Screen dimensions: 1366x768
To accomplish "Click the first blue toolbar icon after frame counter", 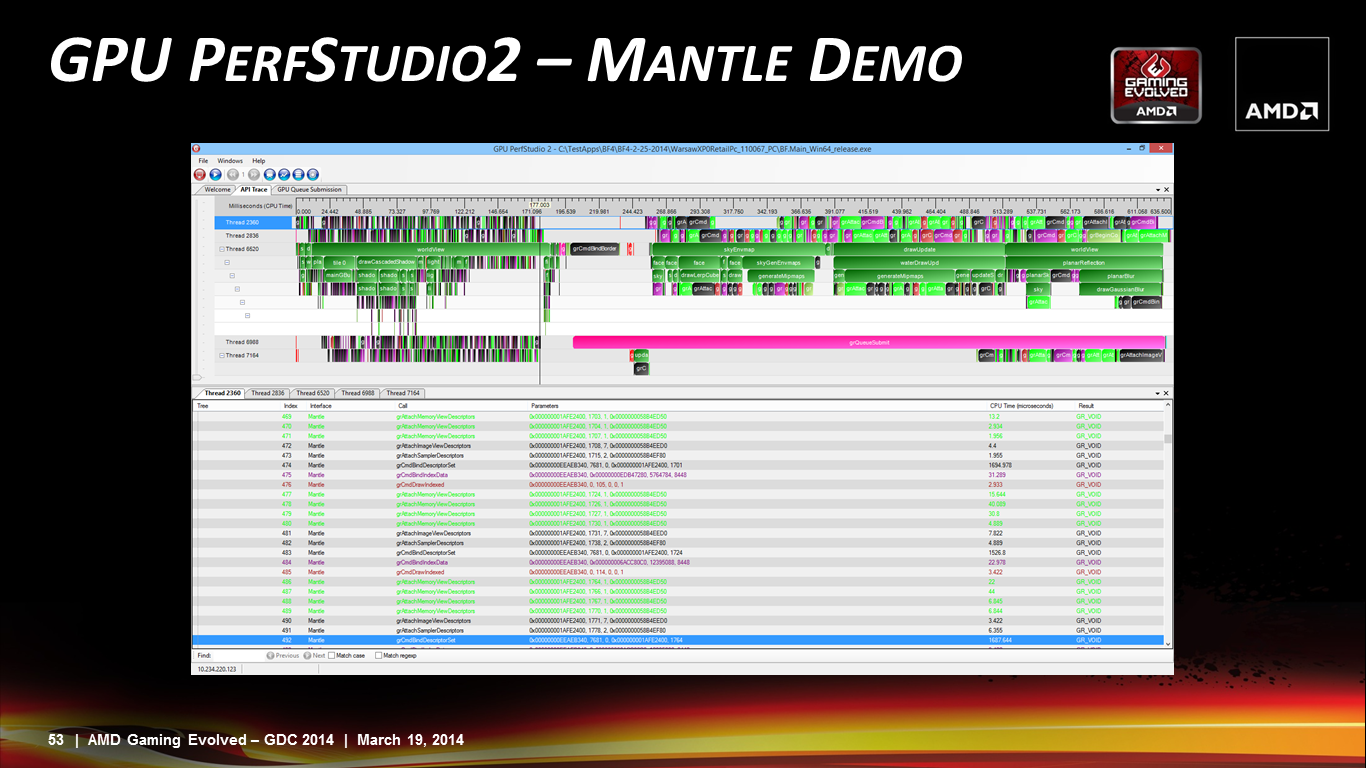I will click(x=270, y=174).
